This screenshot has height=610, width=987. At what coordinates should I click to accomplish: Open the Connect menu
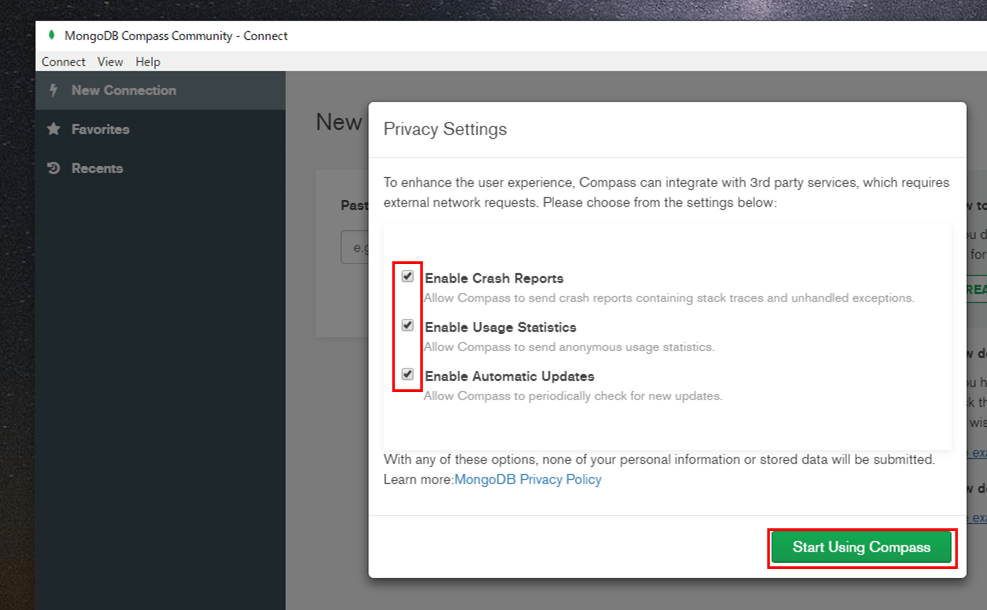(x=63, y=62)
